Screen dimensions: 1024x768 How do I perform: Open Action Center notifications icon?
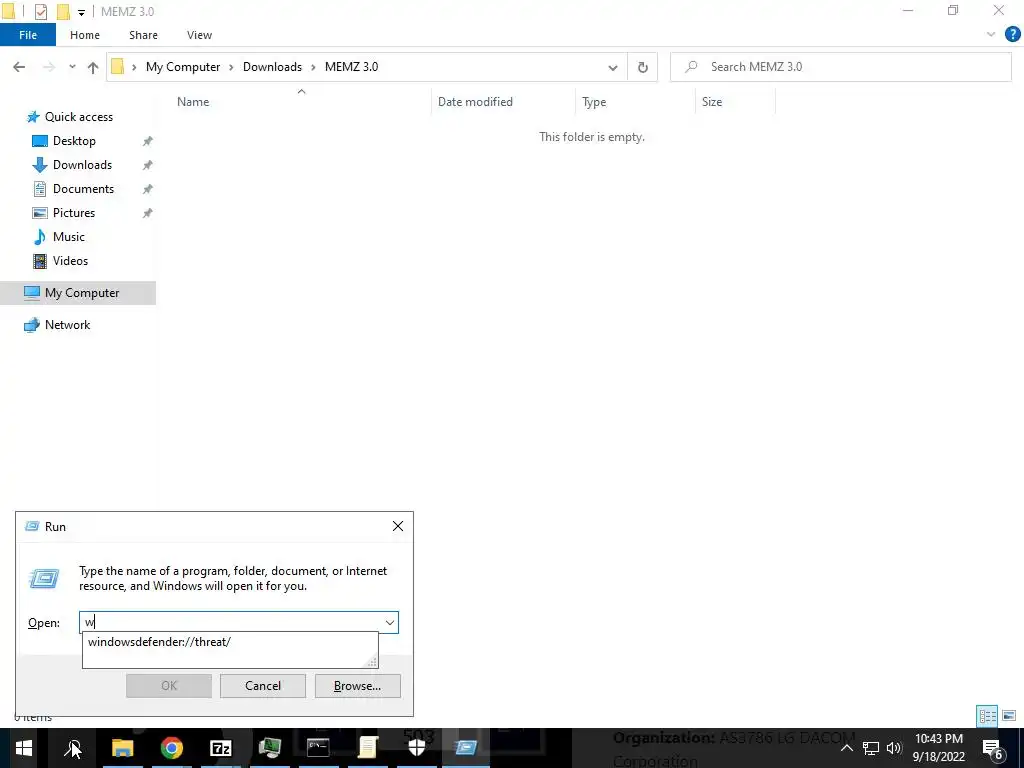coord(992,748)
